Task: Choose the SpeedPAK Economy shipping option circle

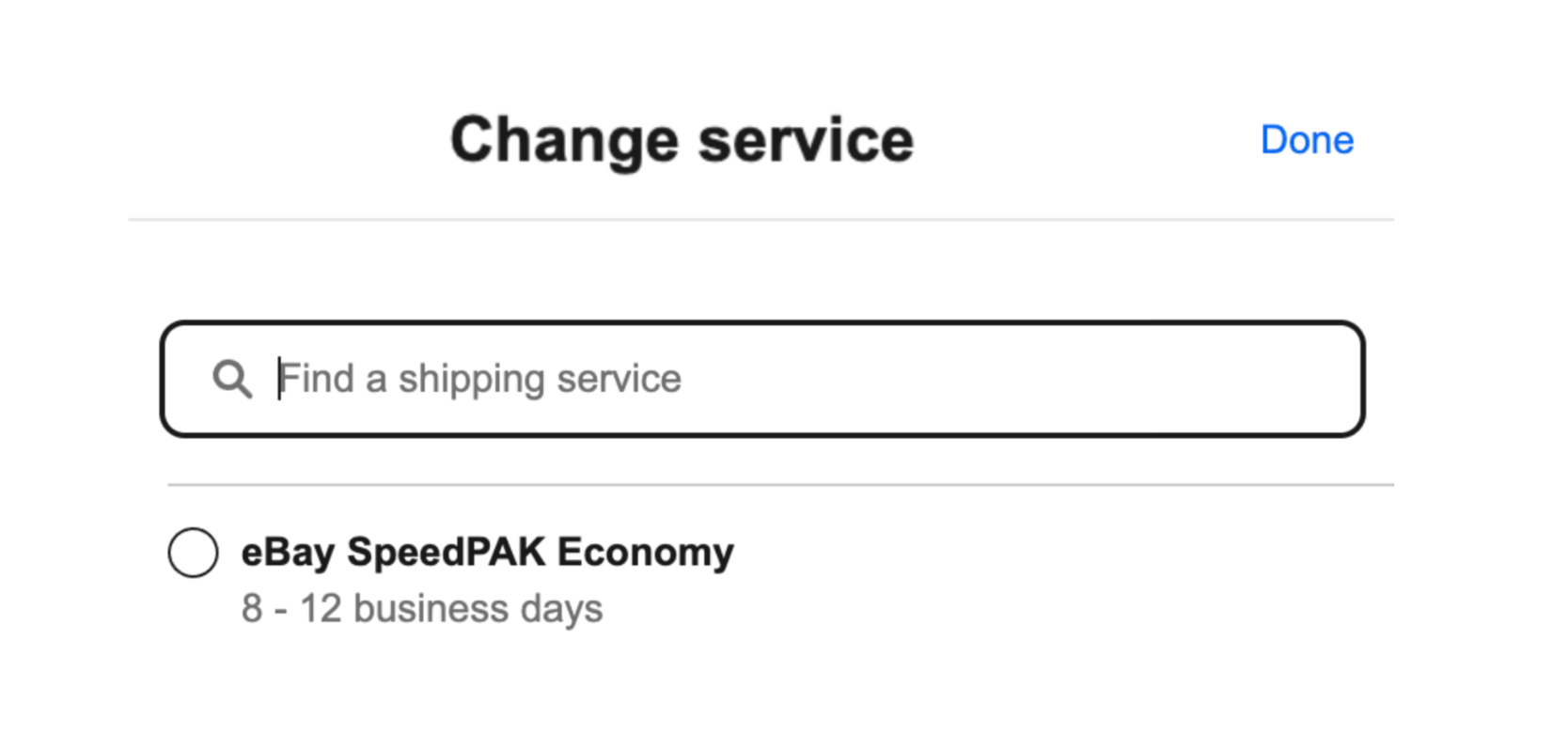Action: pyautogui.click(x=194, y=553)
